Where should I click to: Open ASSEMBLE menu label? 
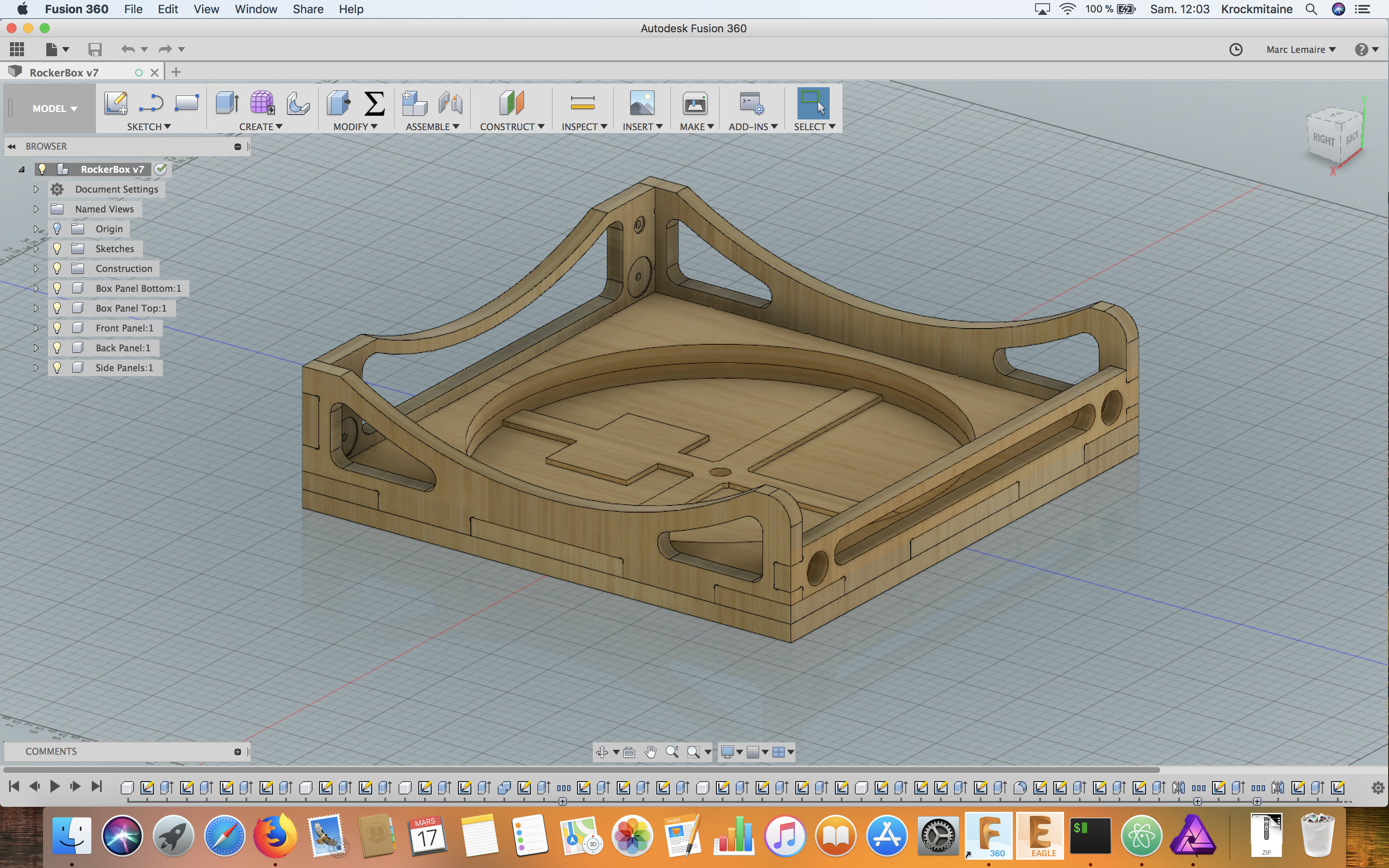click(x=432, y=126)
